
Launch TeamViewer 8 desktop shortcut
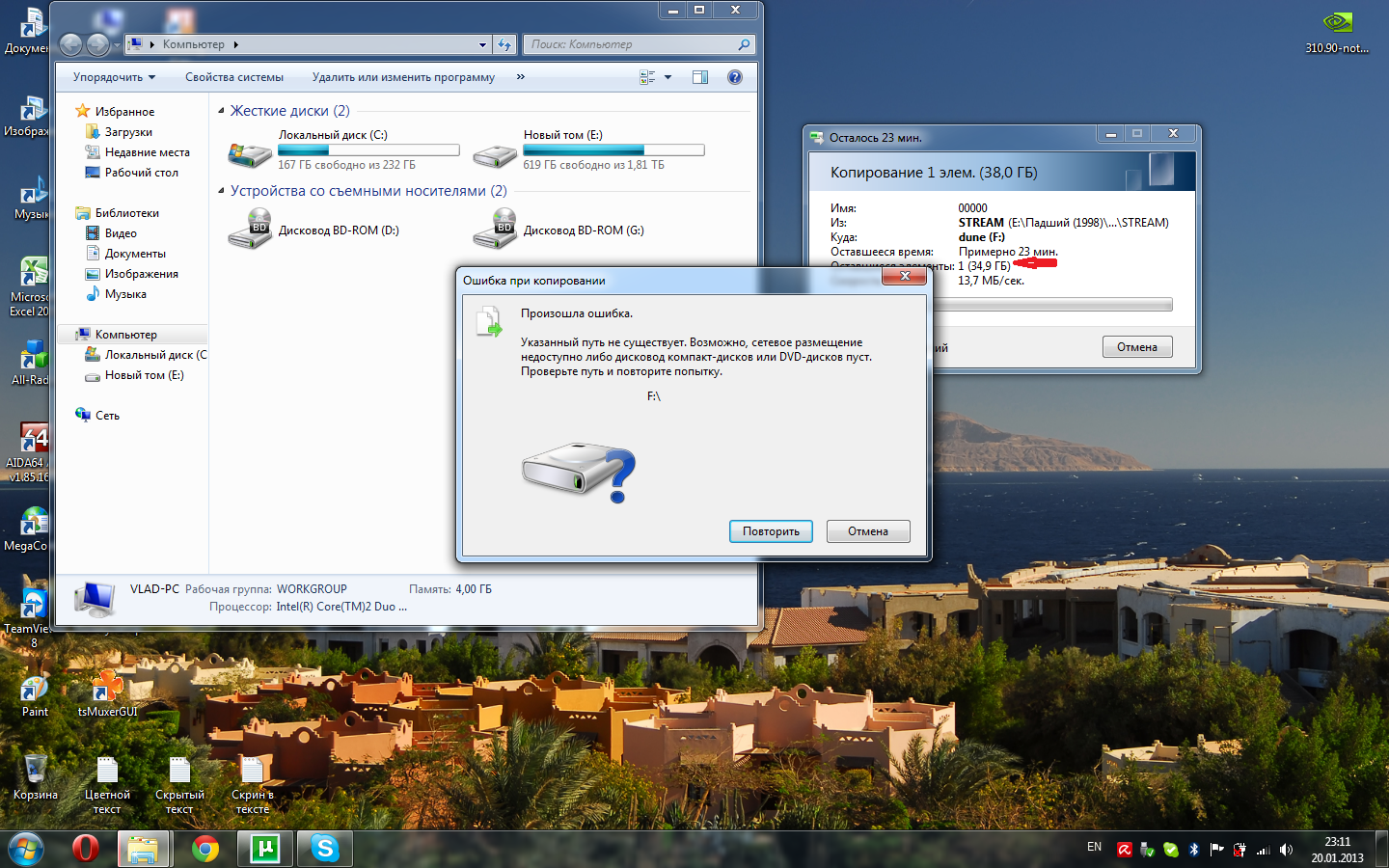pos(29,619)
